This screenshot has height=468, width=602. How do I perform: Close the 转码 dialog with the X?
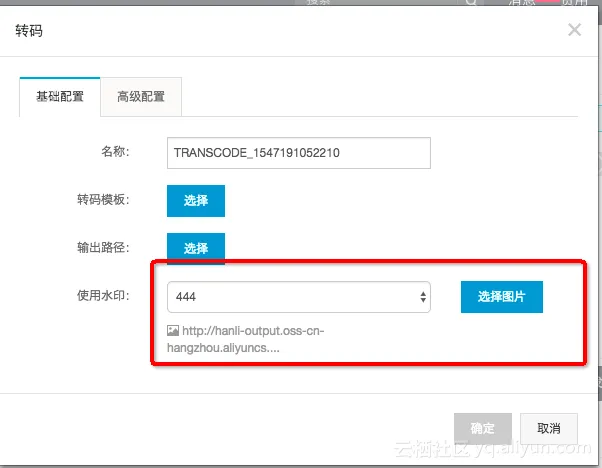pyautogui.click(x=574, y=30)
